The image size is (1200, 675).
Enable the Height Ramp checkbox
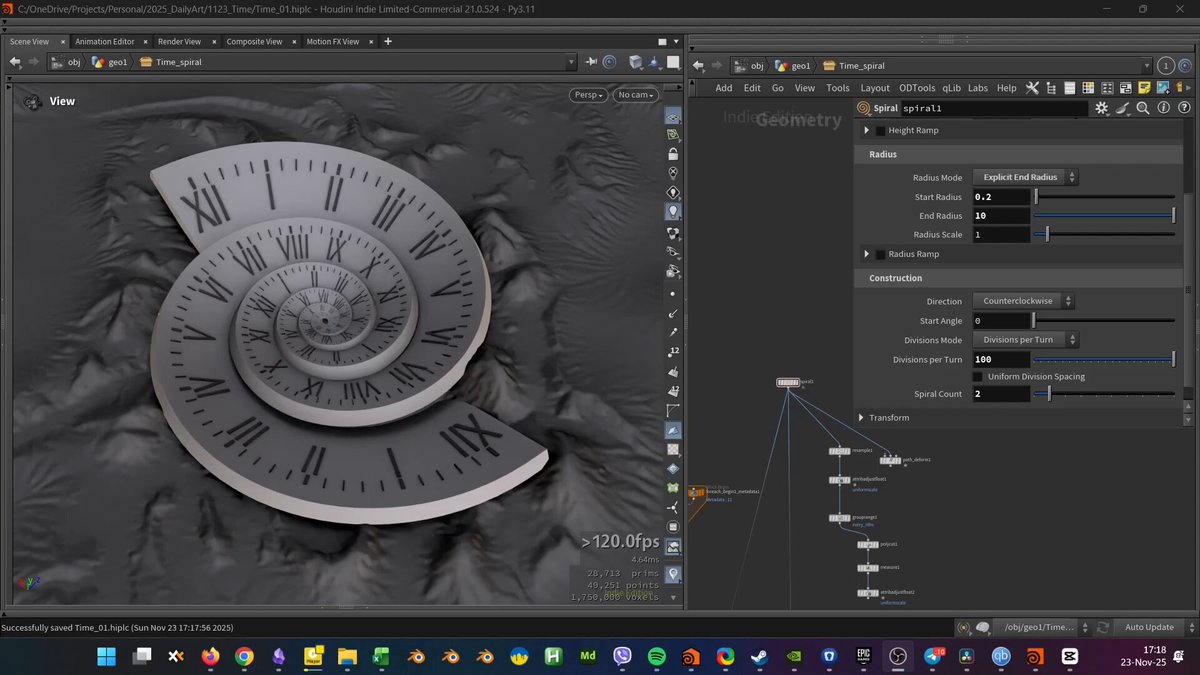pyautogui.click(x=880, y=131)
